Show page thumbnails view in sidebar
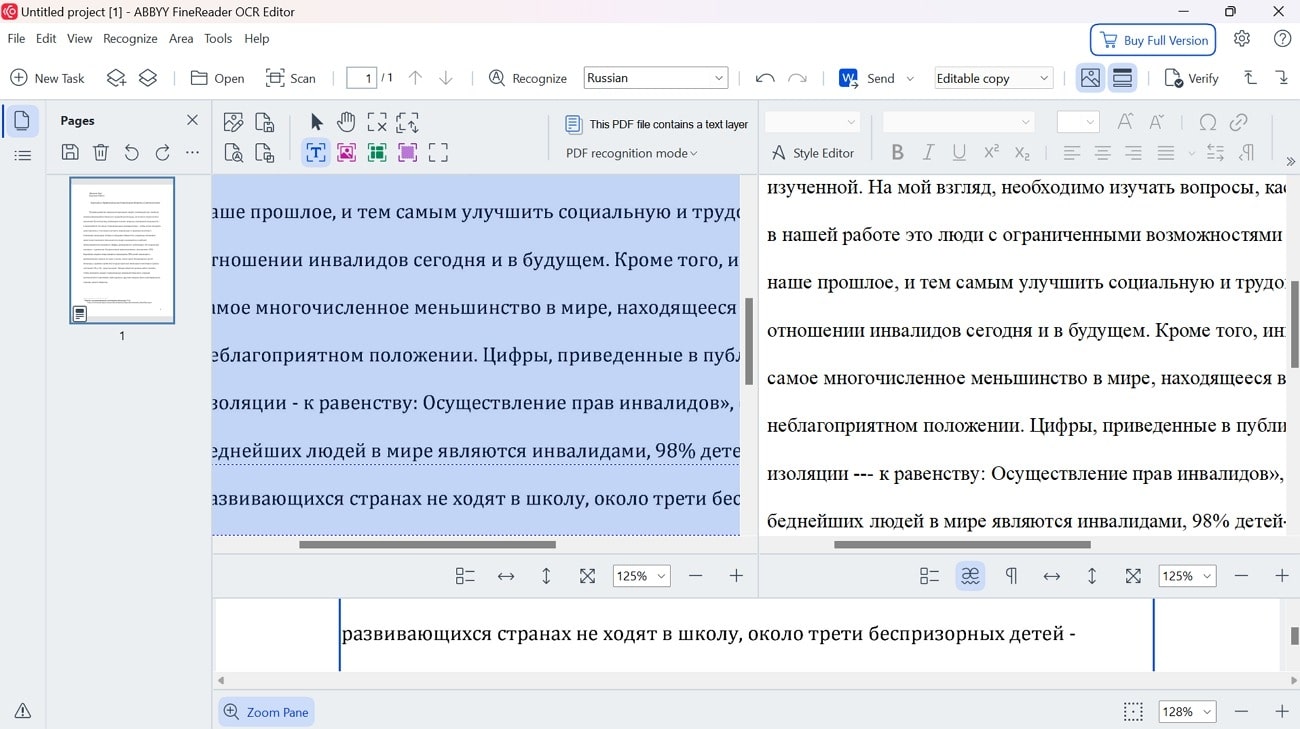The height and width of the screenshot is (729, 1300). [22, 121]
